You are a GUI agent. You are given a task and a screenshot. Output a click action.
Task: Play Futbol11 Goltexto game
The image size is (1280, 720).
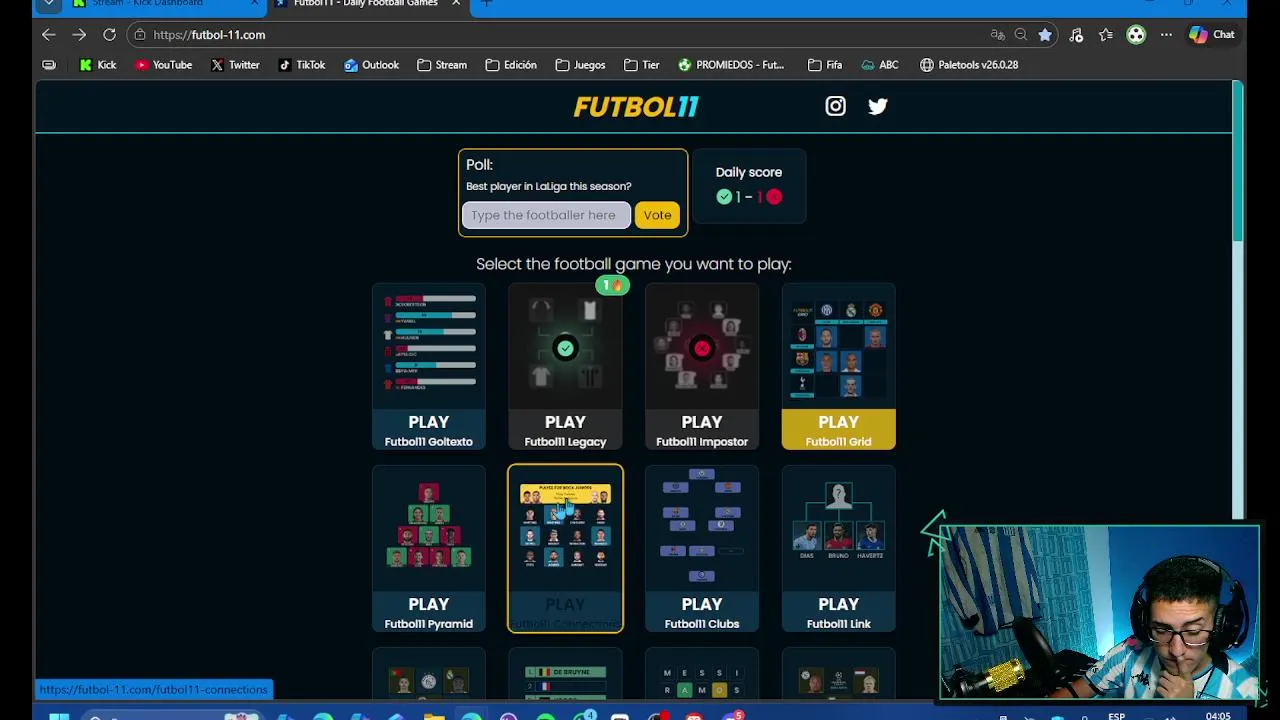coord(429,367)
